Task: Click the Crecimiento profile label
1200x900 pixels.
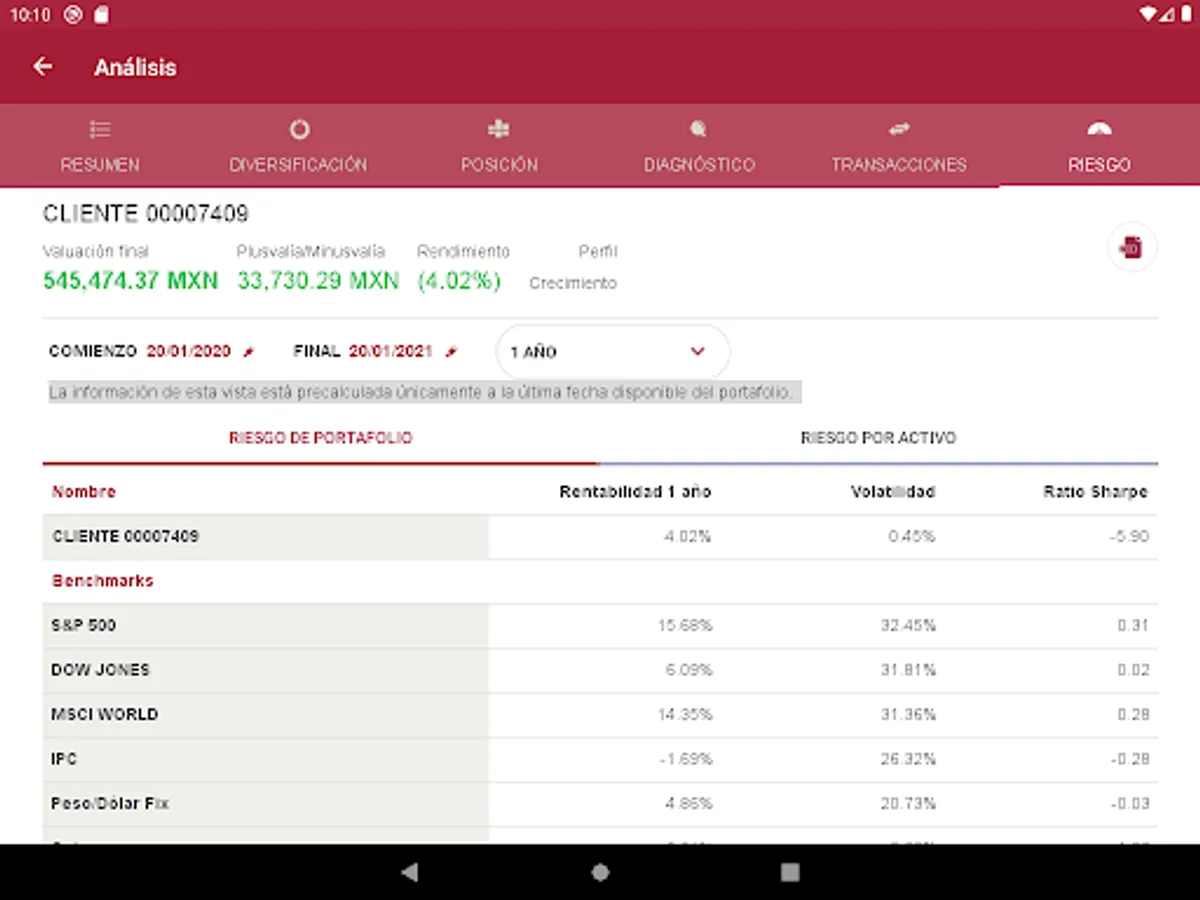Action: (573, 284)
